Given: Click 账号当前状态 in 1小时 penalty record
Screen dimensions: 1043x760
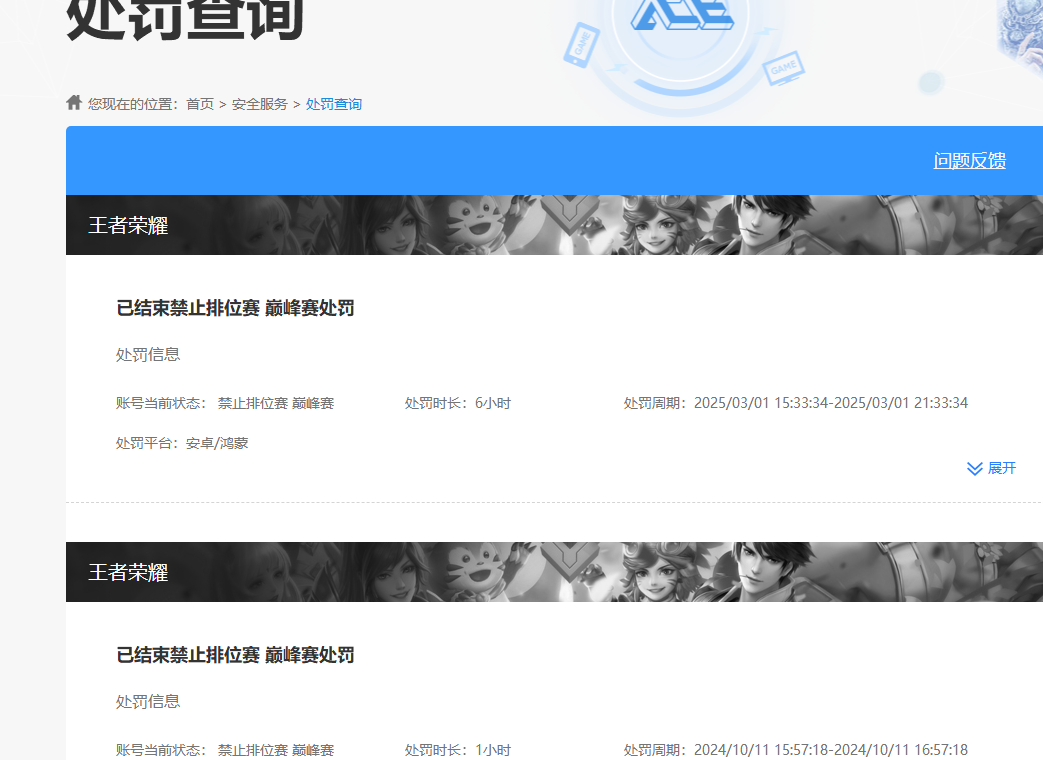Looking at the screenshot, I should pos(225,750).
